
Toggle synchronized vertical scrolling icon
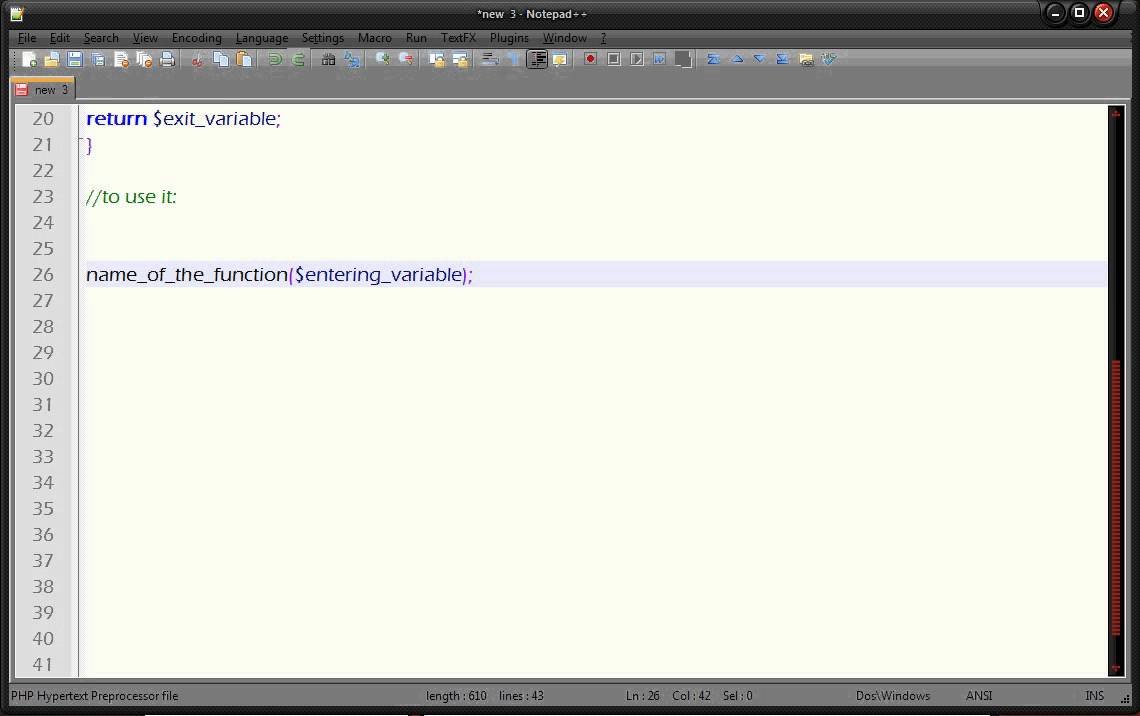(436, 60)
